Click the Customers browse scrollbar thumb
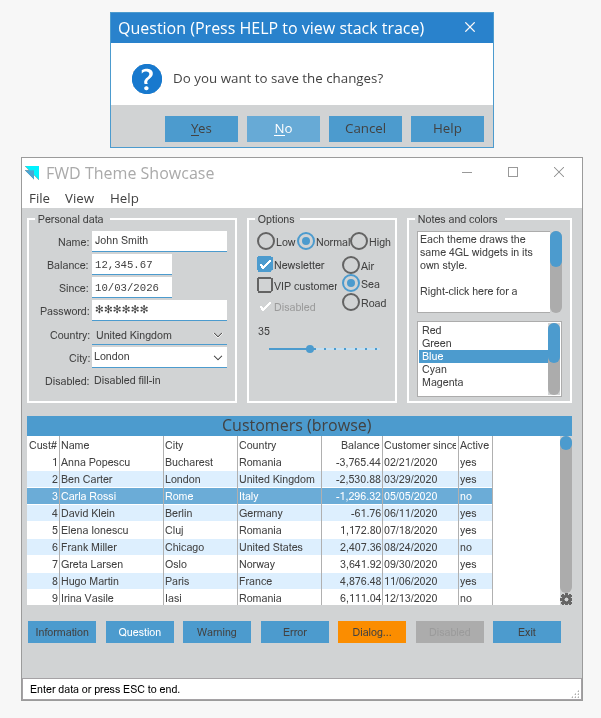This screenshot has height=718, width=601. click(566, 443)
